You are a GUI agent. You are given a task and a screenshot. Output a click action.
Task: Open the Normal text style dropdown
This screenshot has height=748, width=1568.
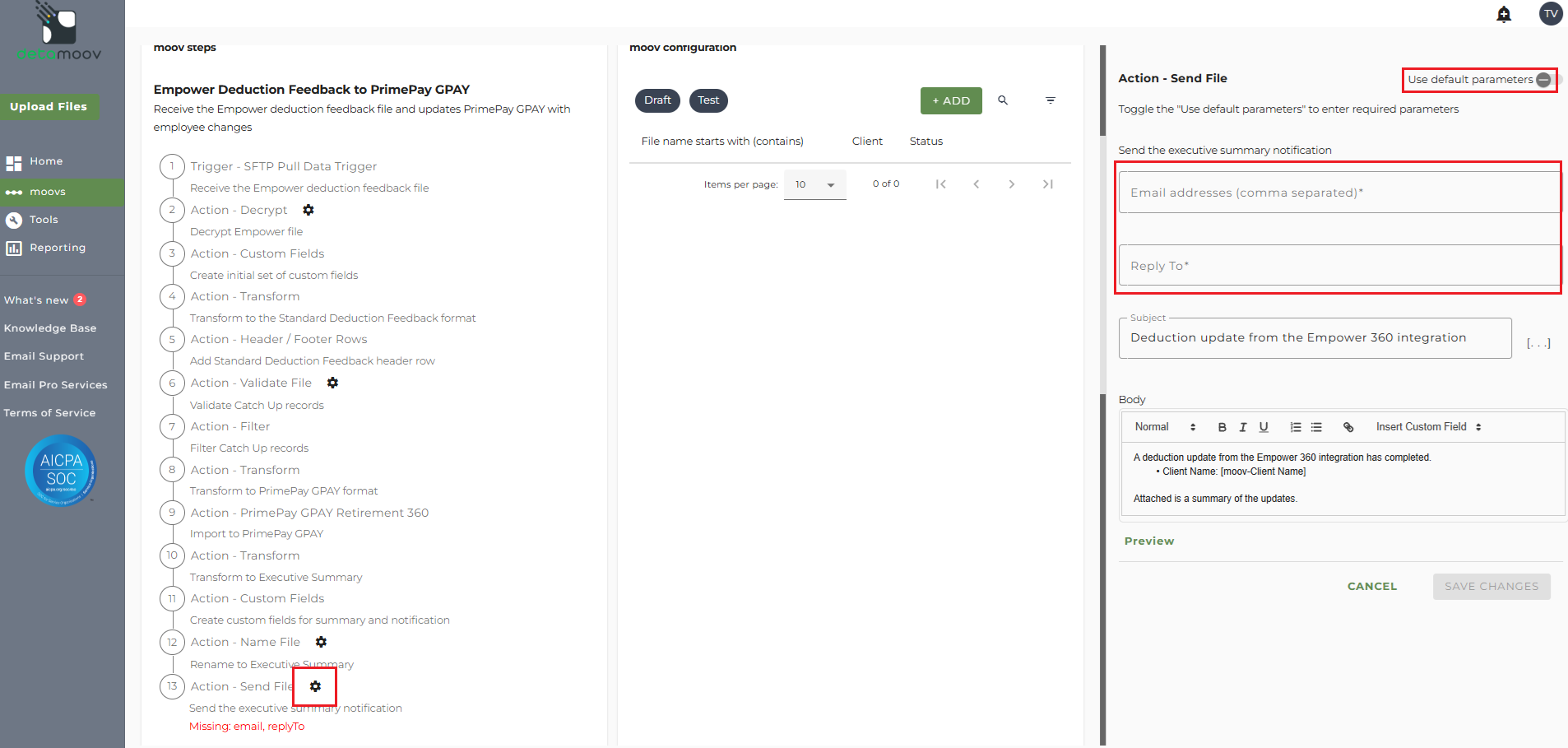click(x=1165, y=427)
